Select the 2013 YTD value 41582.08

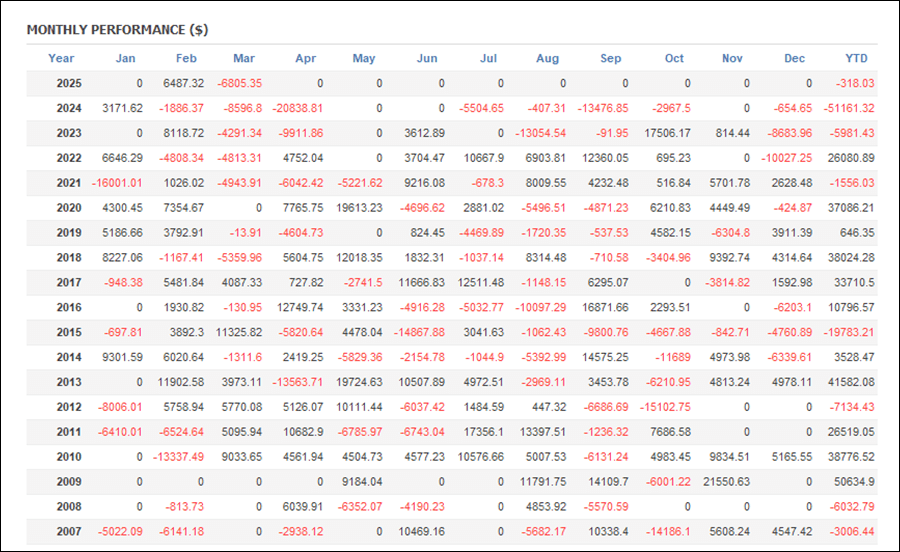[851, 382]
